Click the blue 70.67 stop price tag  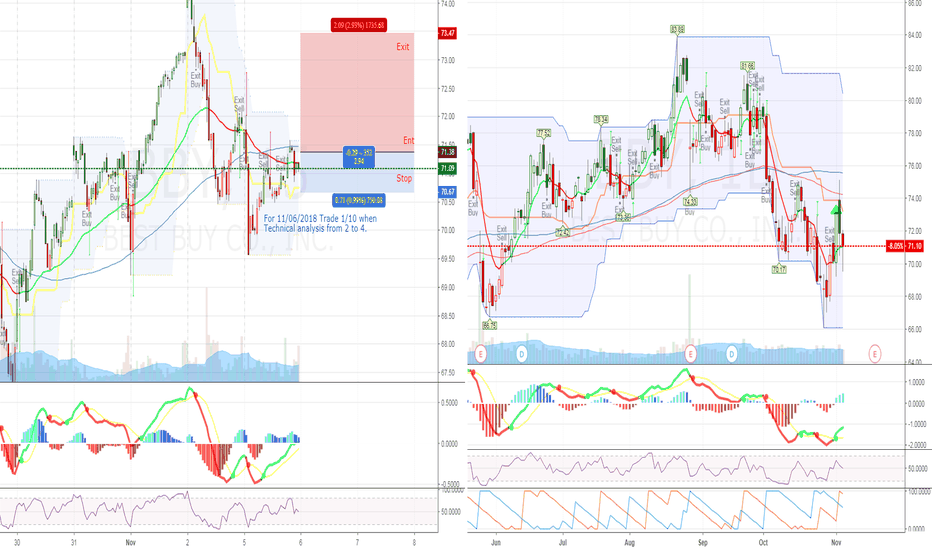tap(447, 192)
